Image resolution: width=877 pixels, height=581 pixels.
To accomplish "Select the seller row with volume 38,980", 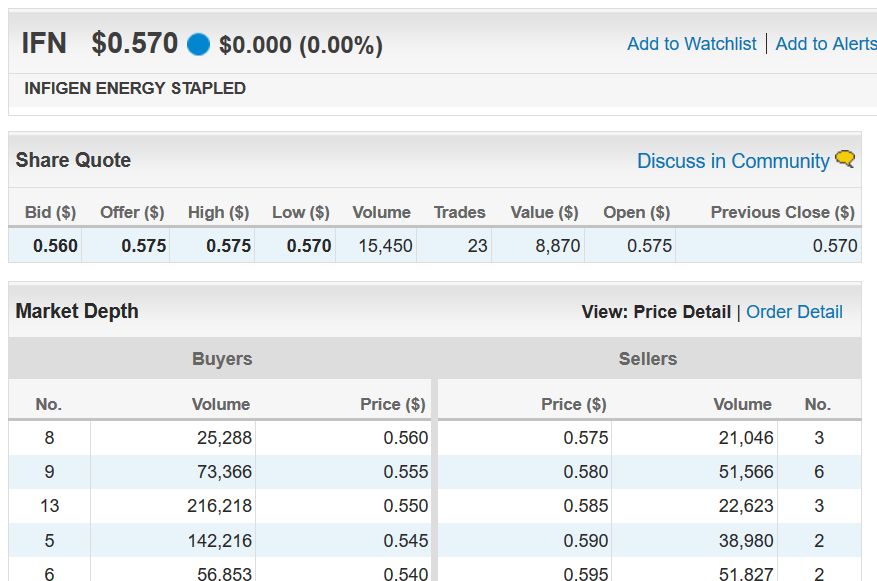I will coord(649,541).
